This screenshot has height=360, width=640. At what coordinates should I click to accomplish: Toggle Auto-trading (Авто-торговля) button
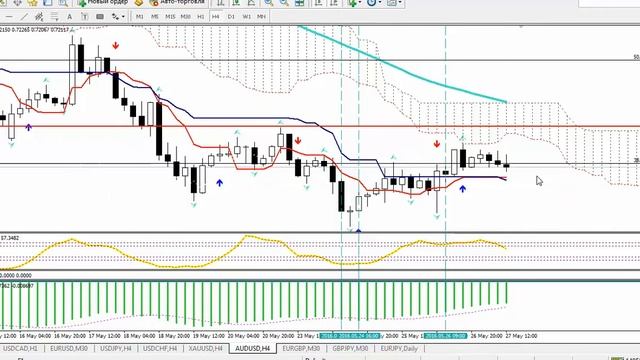[177, 2]
